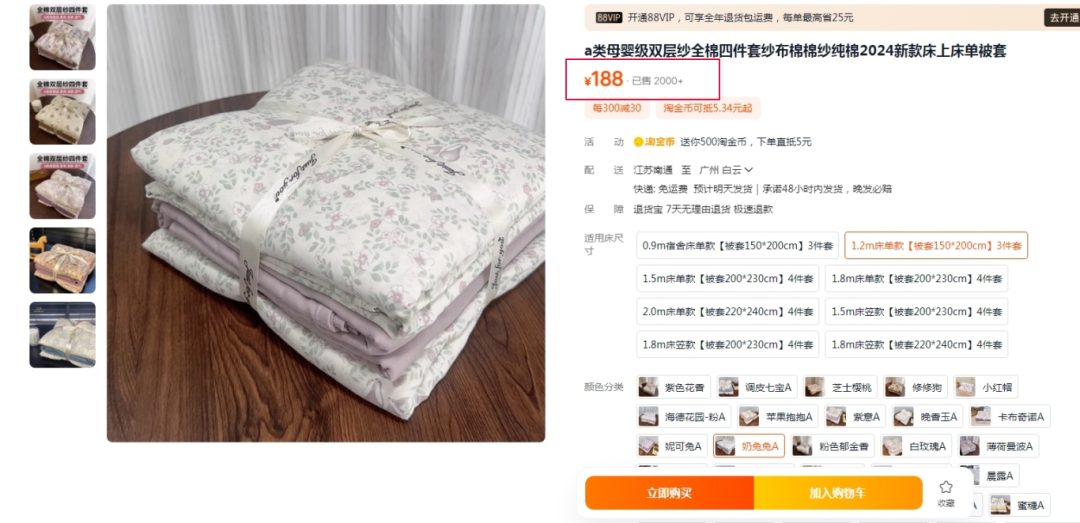Select 2.0m床单款 被套220*240cm option
The width and height of the screenshot is (1080, 523).
pos(728,311)
